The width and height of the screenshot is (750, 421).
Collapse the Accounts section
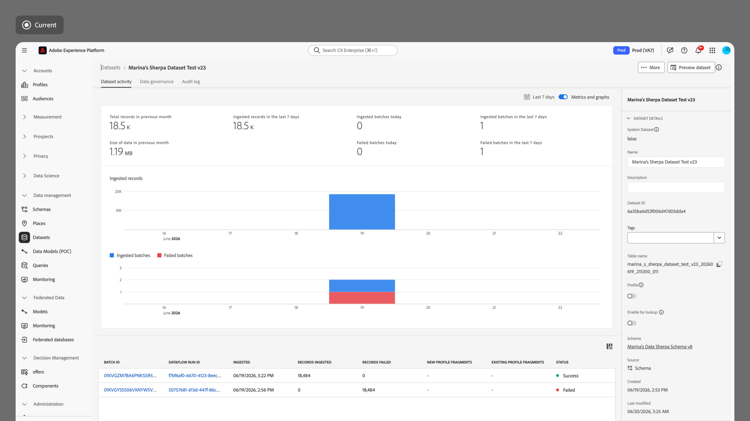click(x=24, y=71)
